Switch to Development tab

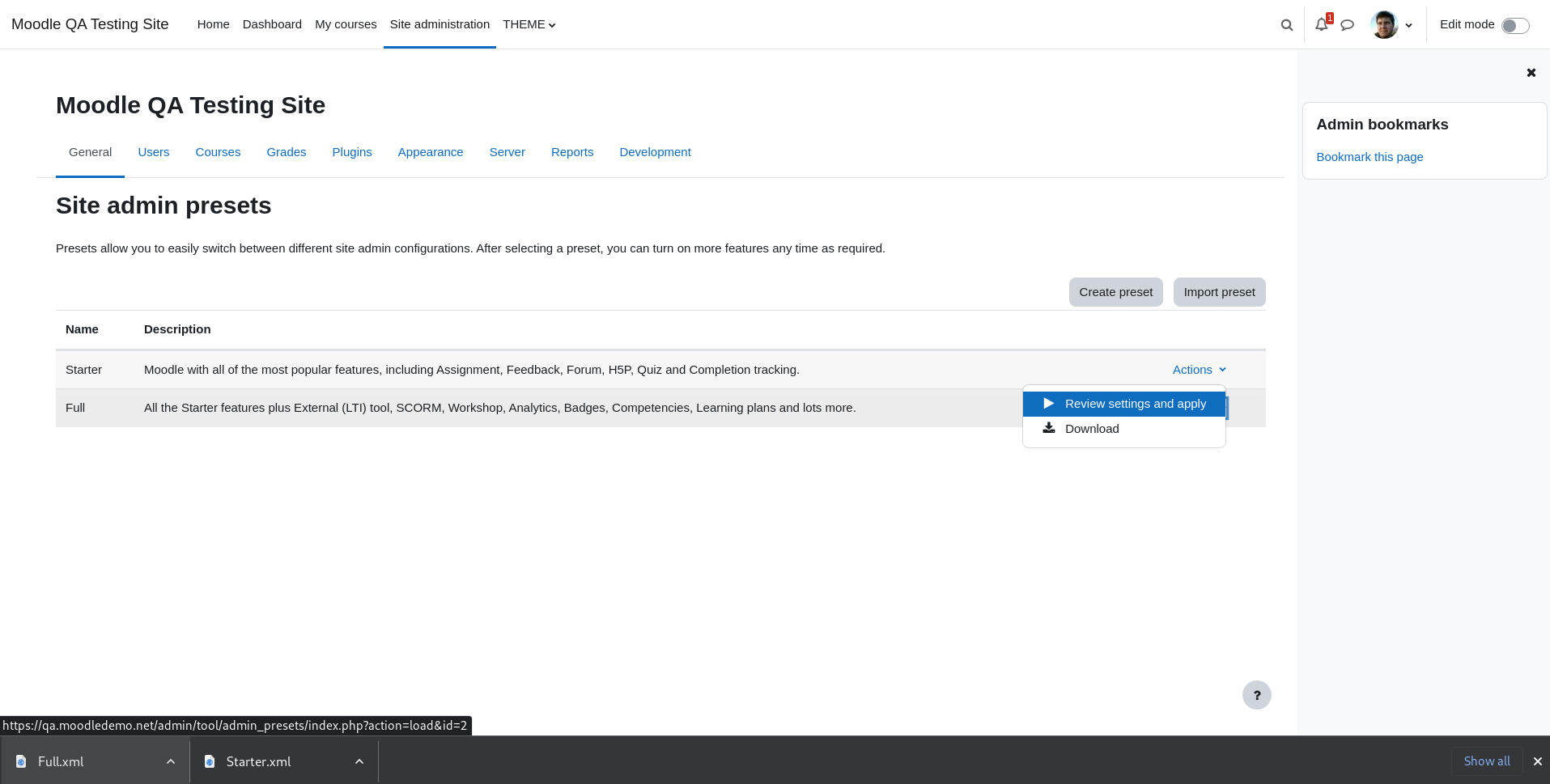(655, 152)
